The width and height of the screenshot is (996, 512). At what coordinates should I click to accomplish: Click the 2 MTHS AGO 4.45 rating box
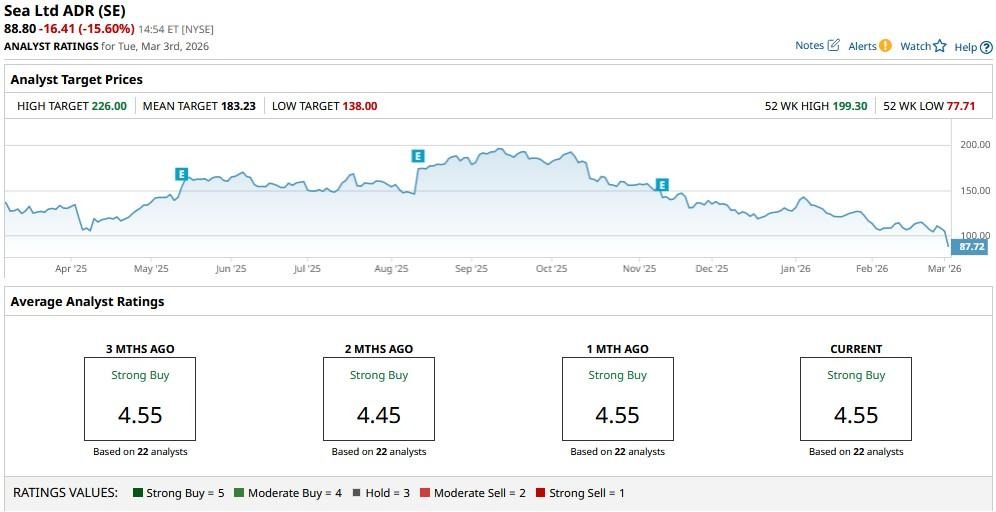[379, 399]
